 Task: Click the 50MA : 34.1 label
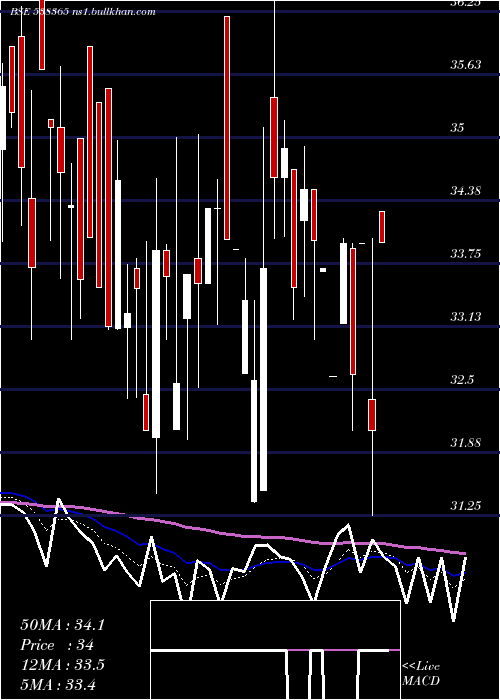62,625
